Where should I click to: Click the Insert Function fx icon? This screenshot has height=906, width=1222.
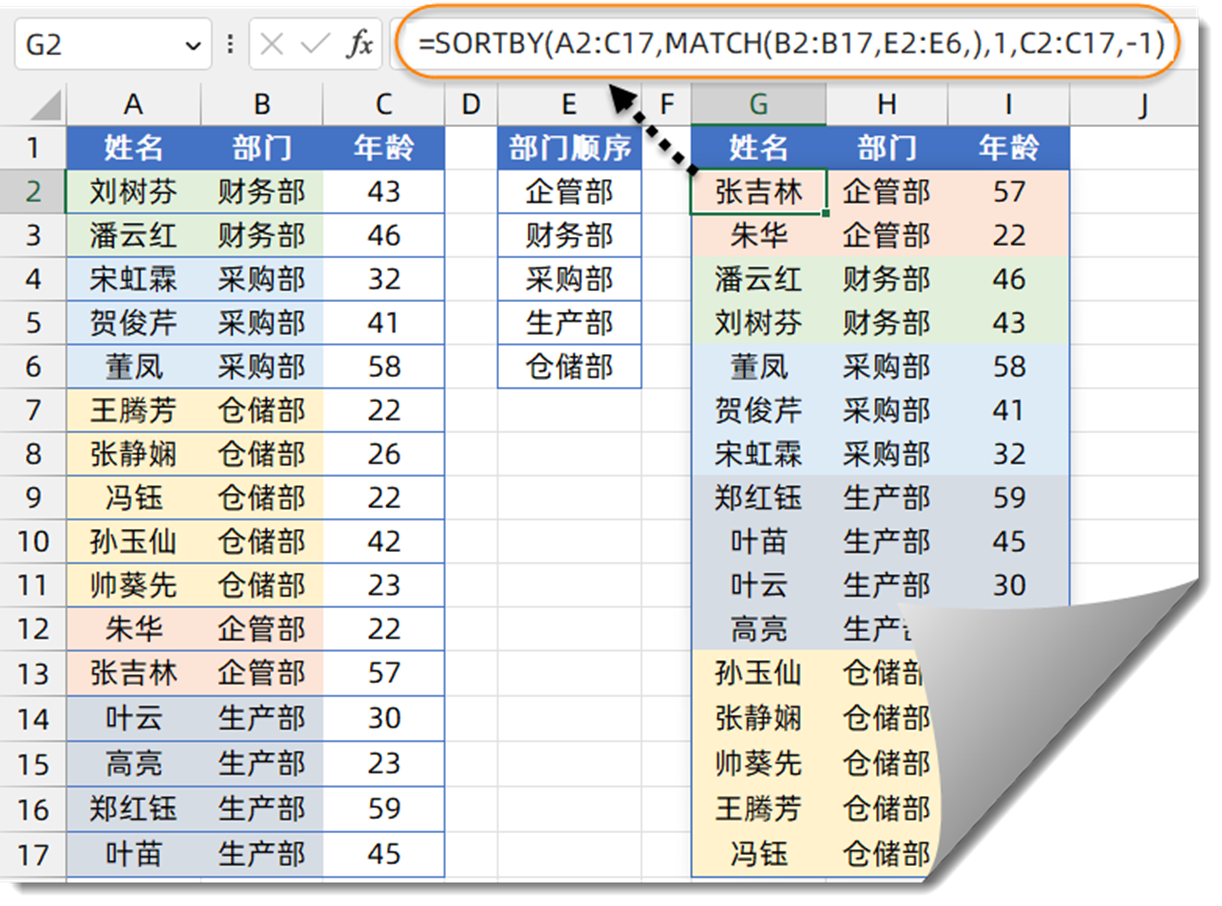[359, 45]
